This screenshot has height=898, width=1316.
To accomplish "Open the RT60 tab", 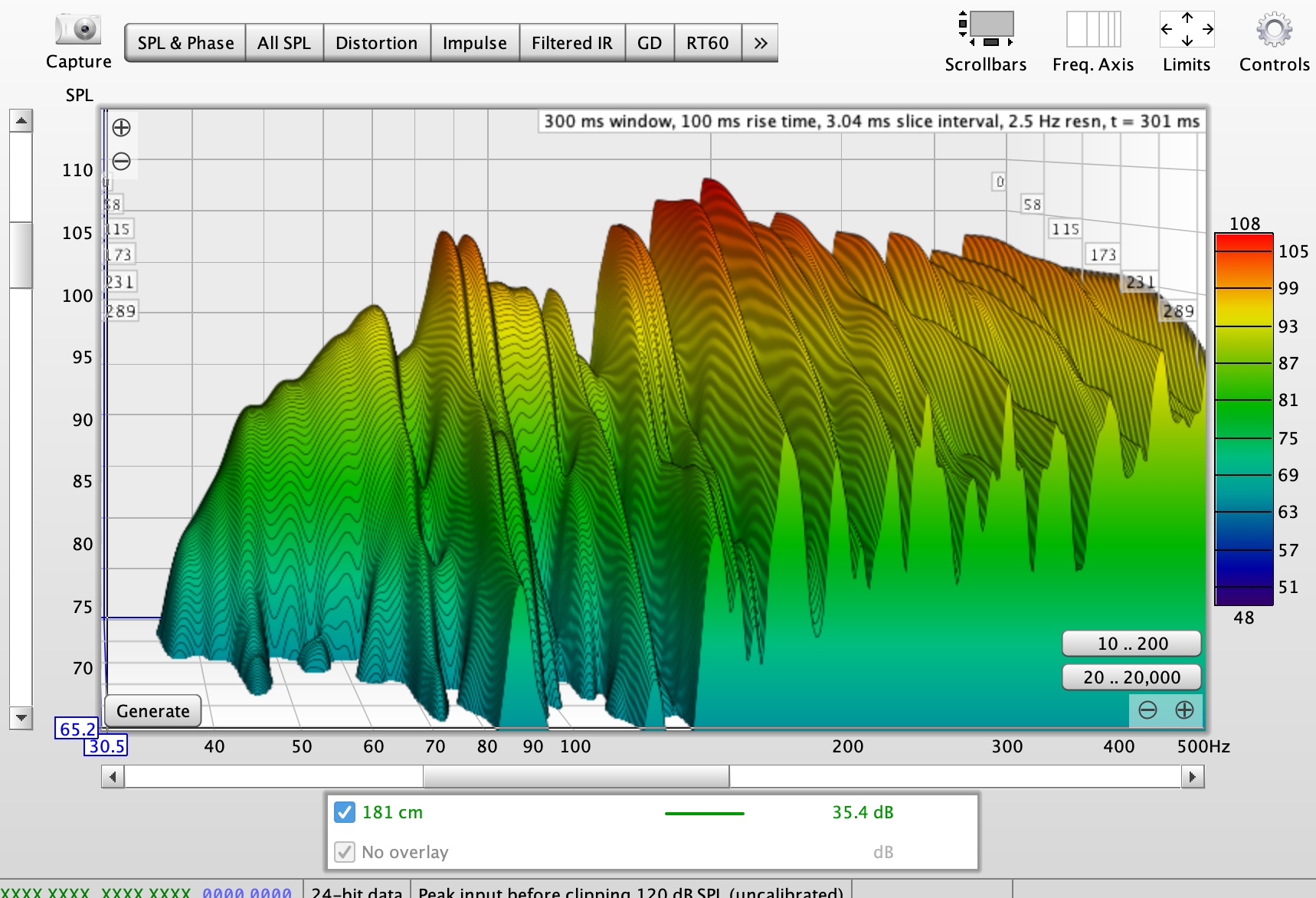I will tap(708, 43).
